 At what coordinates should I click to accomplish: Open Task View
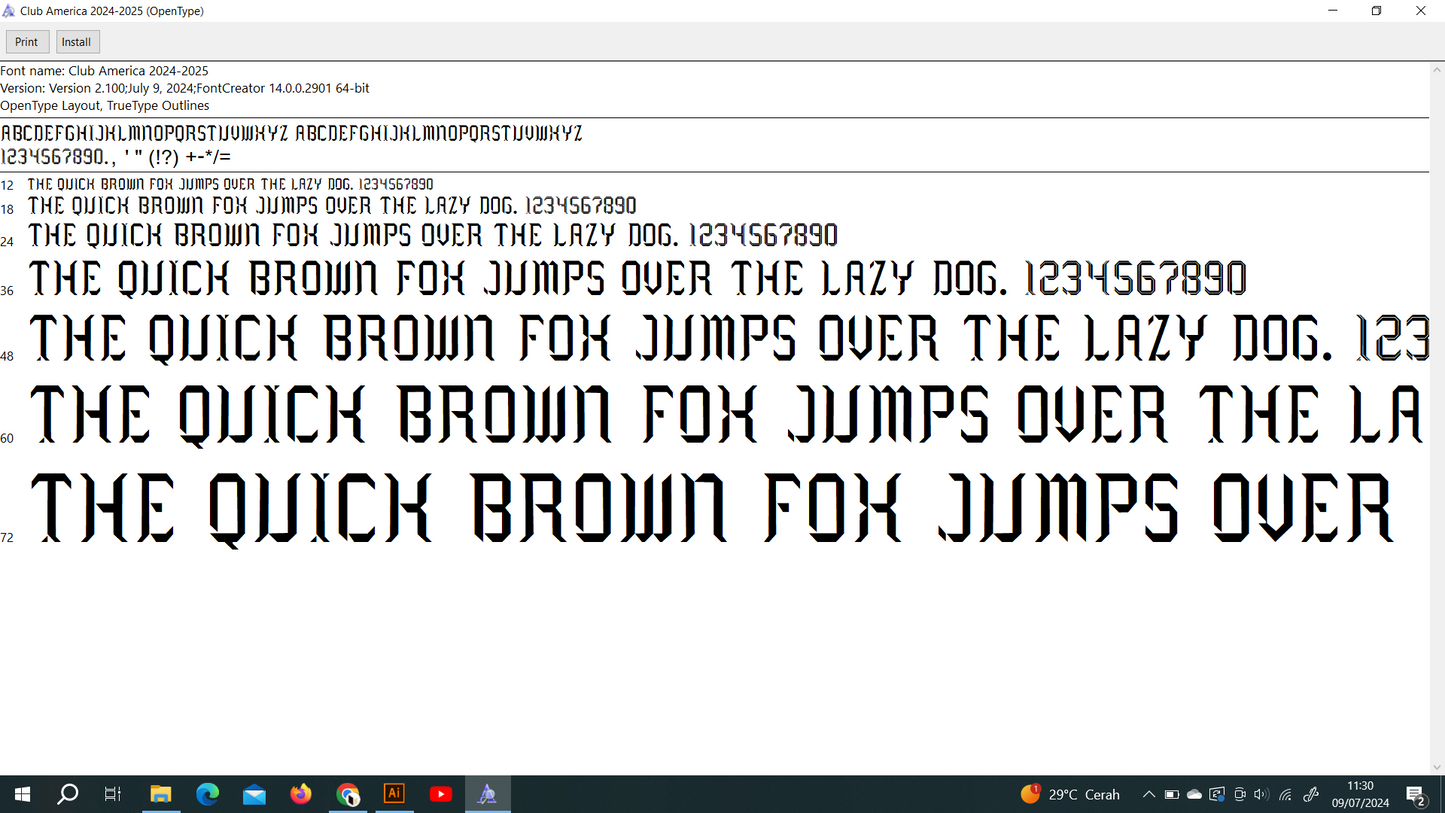(113, 794)
